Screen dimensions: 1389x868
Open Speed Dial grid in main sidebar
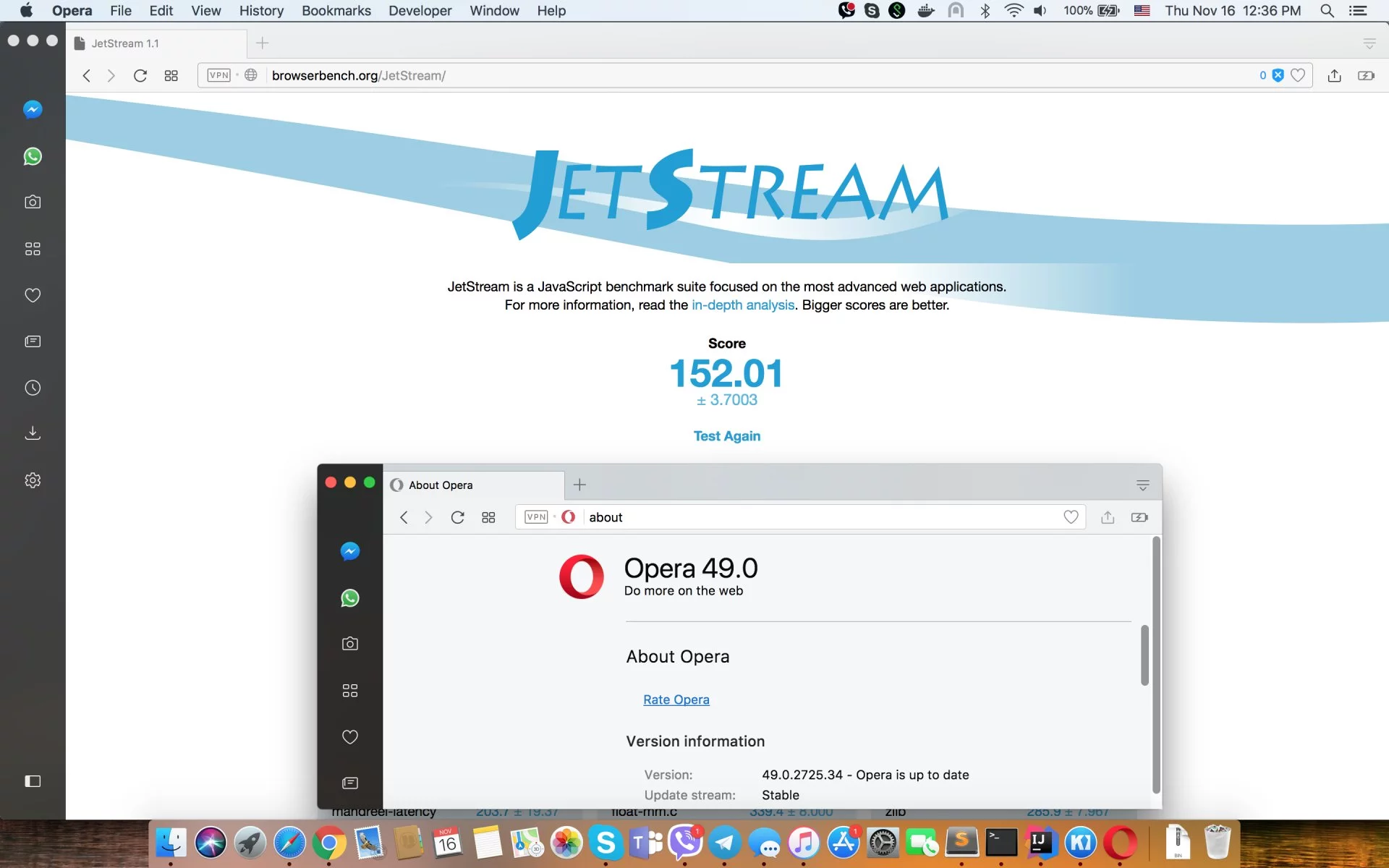coord(33,249)
